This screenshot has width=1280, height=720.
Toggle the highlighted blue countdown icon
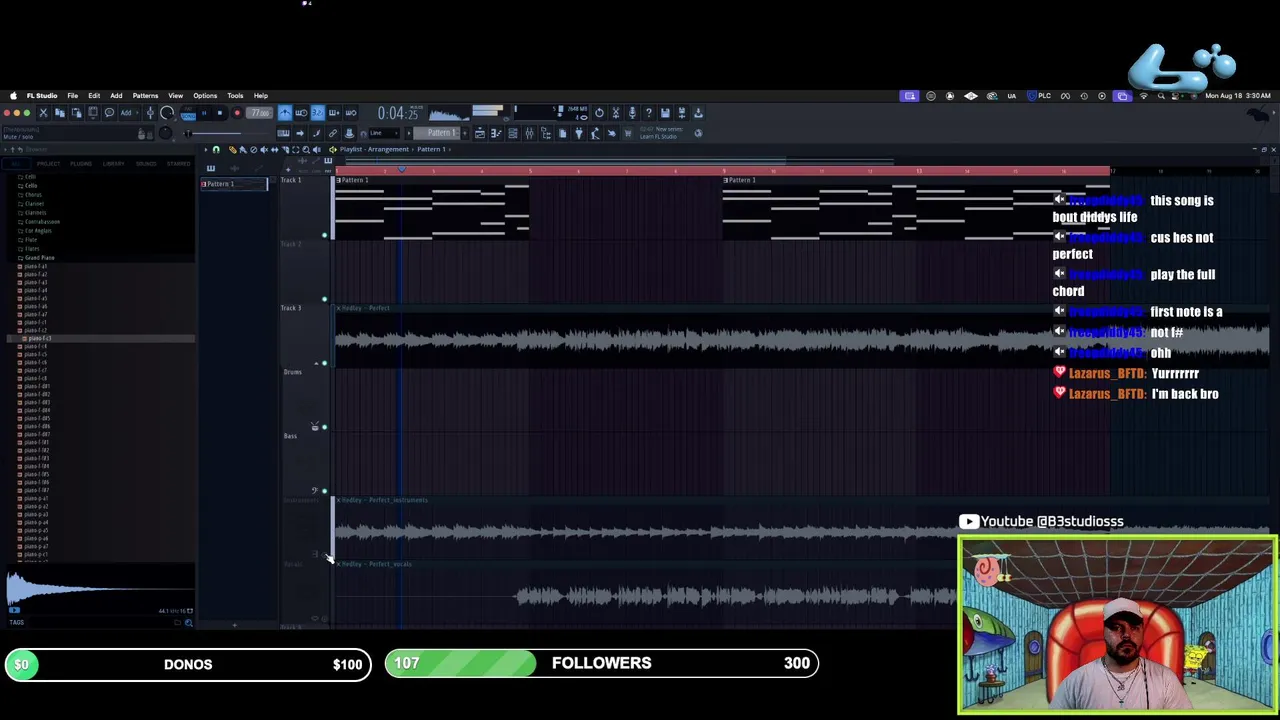click(x=318, y=112)
